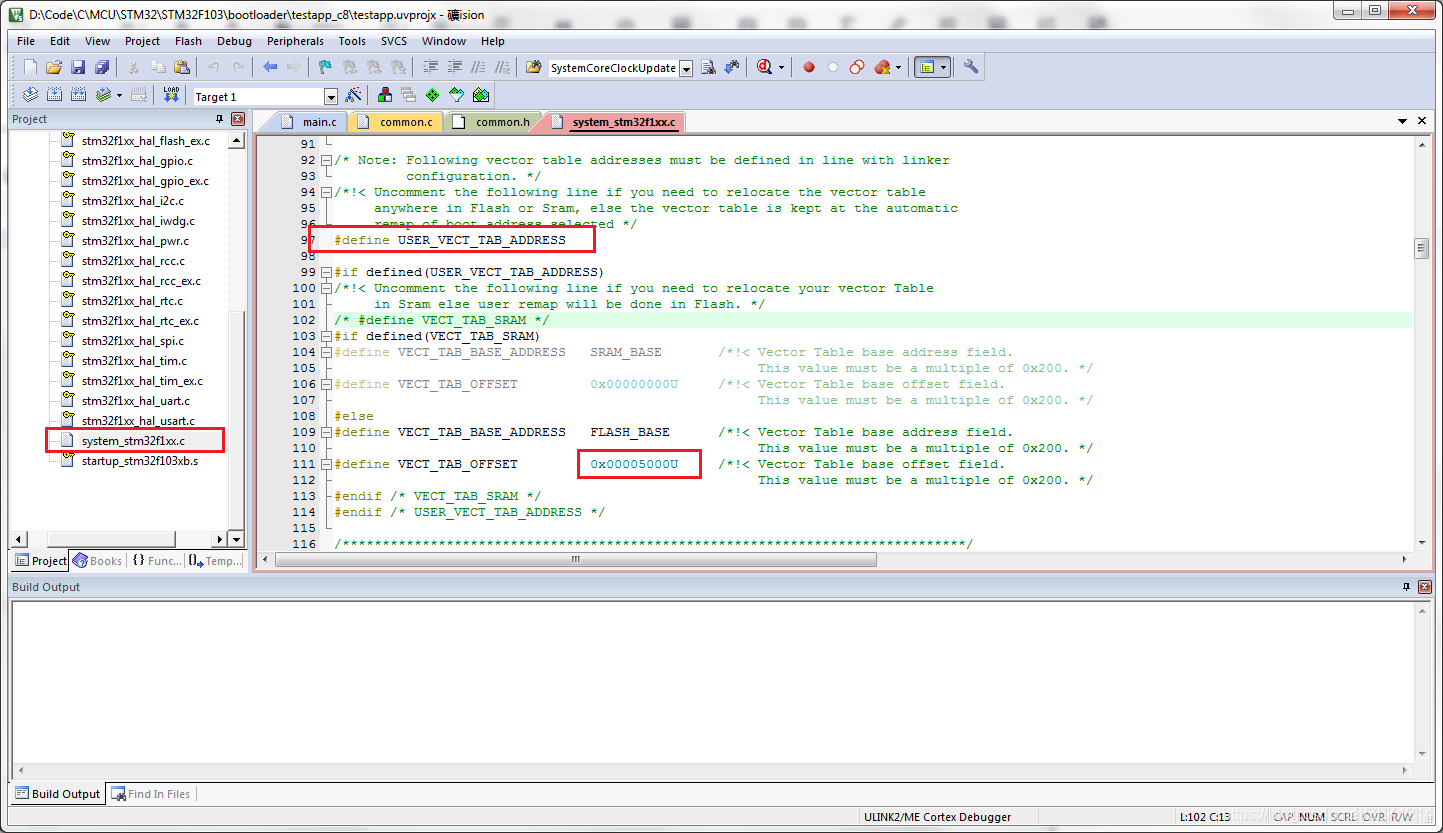Open the Configuration wrench dialog
The width and height of the screenshot is (1443, 833).
pos(970,67)
